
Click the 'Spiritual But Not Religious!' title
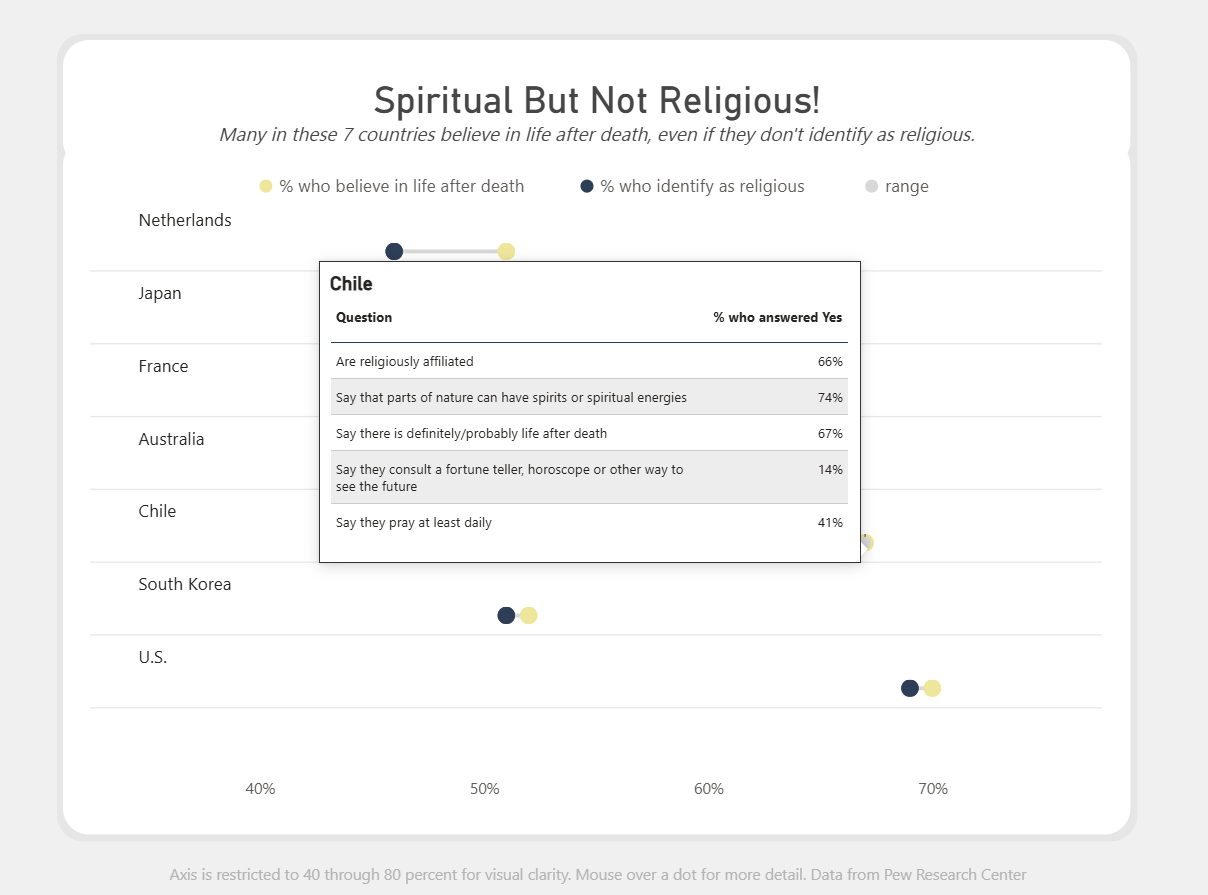coord(597,100)
